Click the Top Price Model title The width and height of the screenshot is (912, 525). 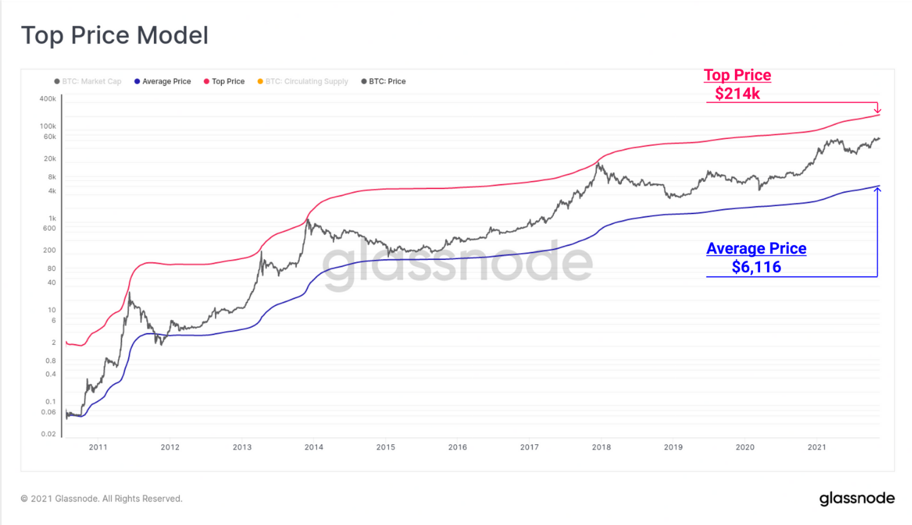(x=115, y=35)
